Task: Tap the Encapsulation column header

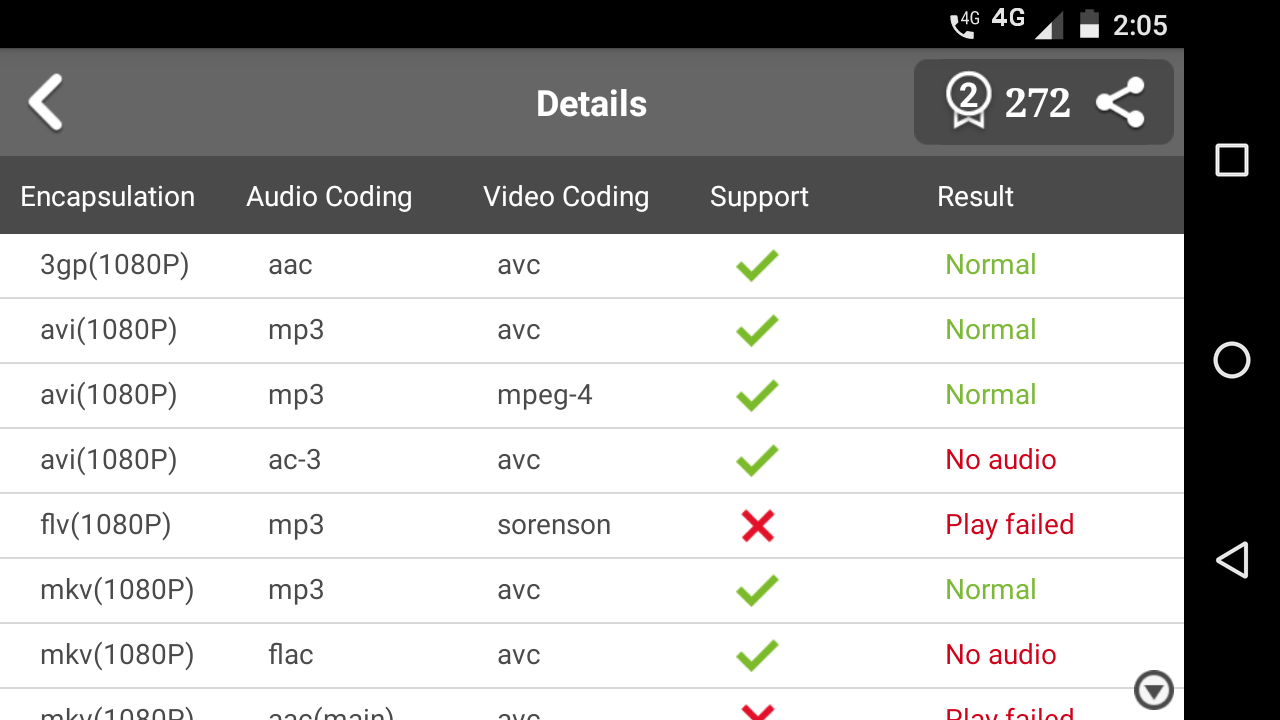Action: (107, 197)
